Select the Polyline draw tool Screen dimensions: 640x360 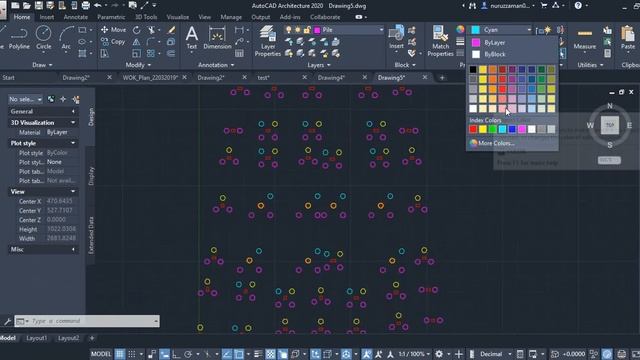point(19,38)
